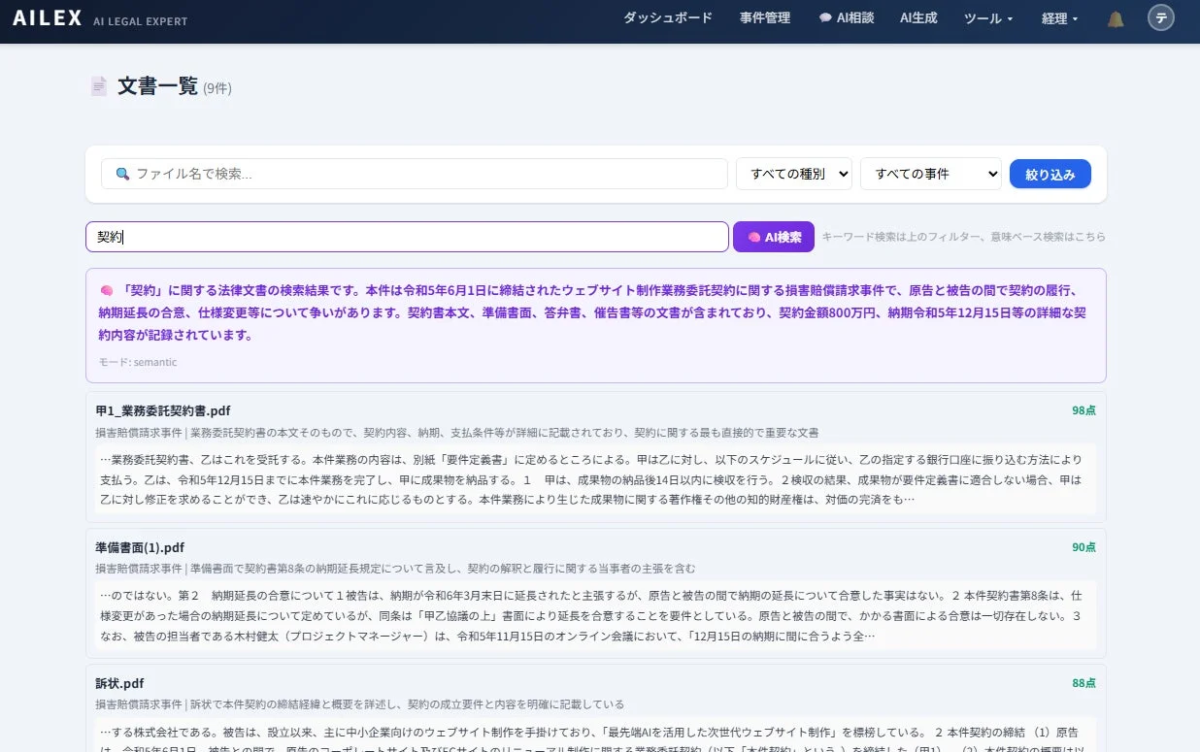Click the AILEX logo in the top bar
The image size is (1200, 752).
point(46,17)
